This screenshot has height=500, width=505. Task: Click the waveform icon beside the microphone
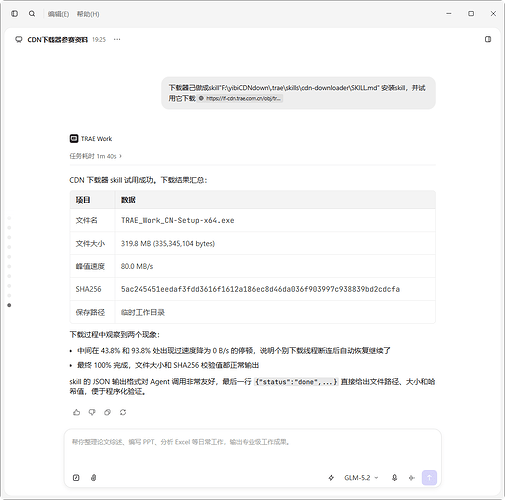(412, 478)
